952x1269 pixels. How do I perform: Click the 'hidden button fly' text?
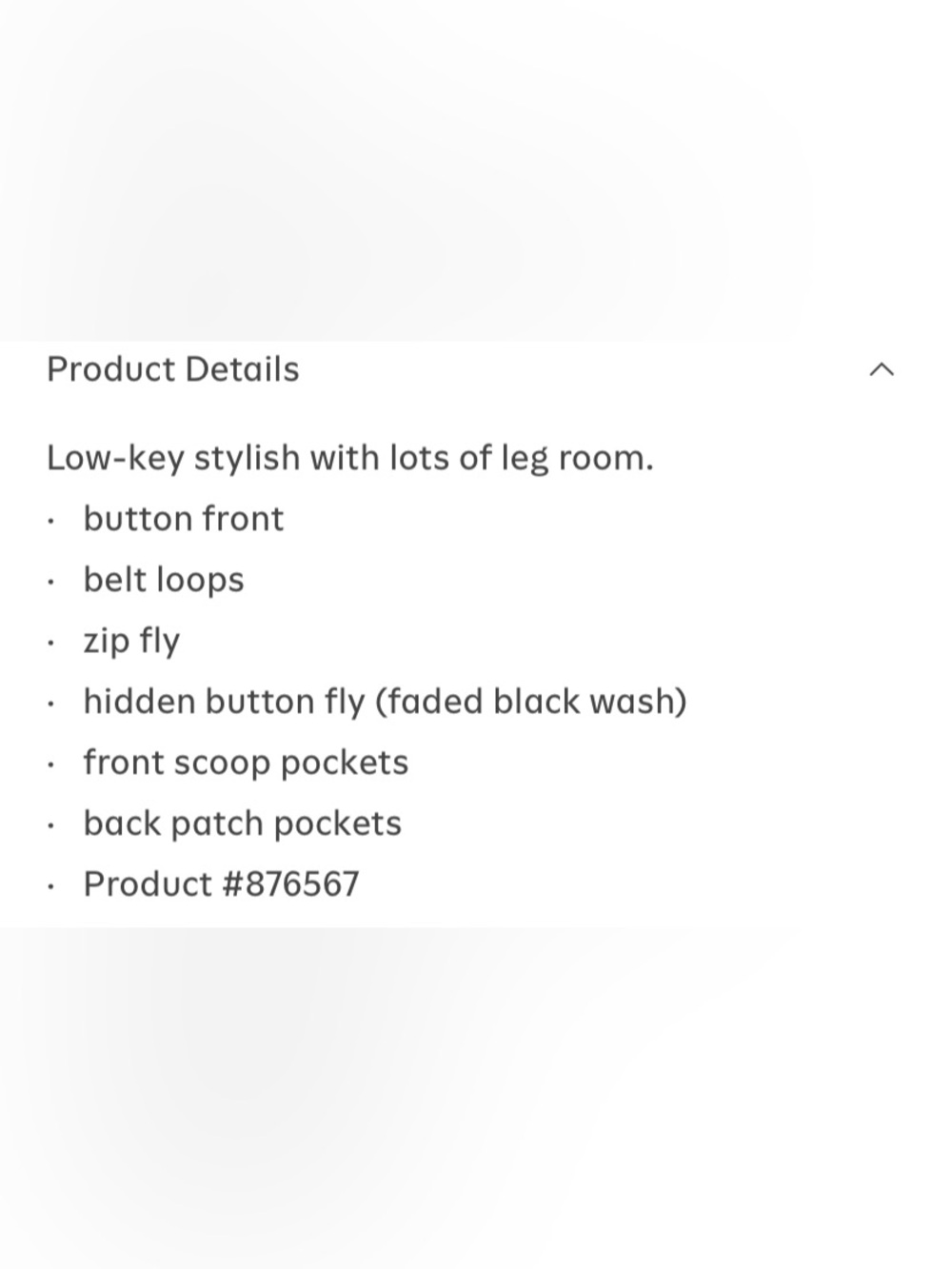tap(225, 702)
